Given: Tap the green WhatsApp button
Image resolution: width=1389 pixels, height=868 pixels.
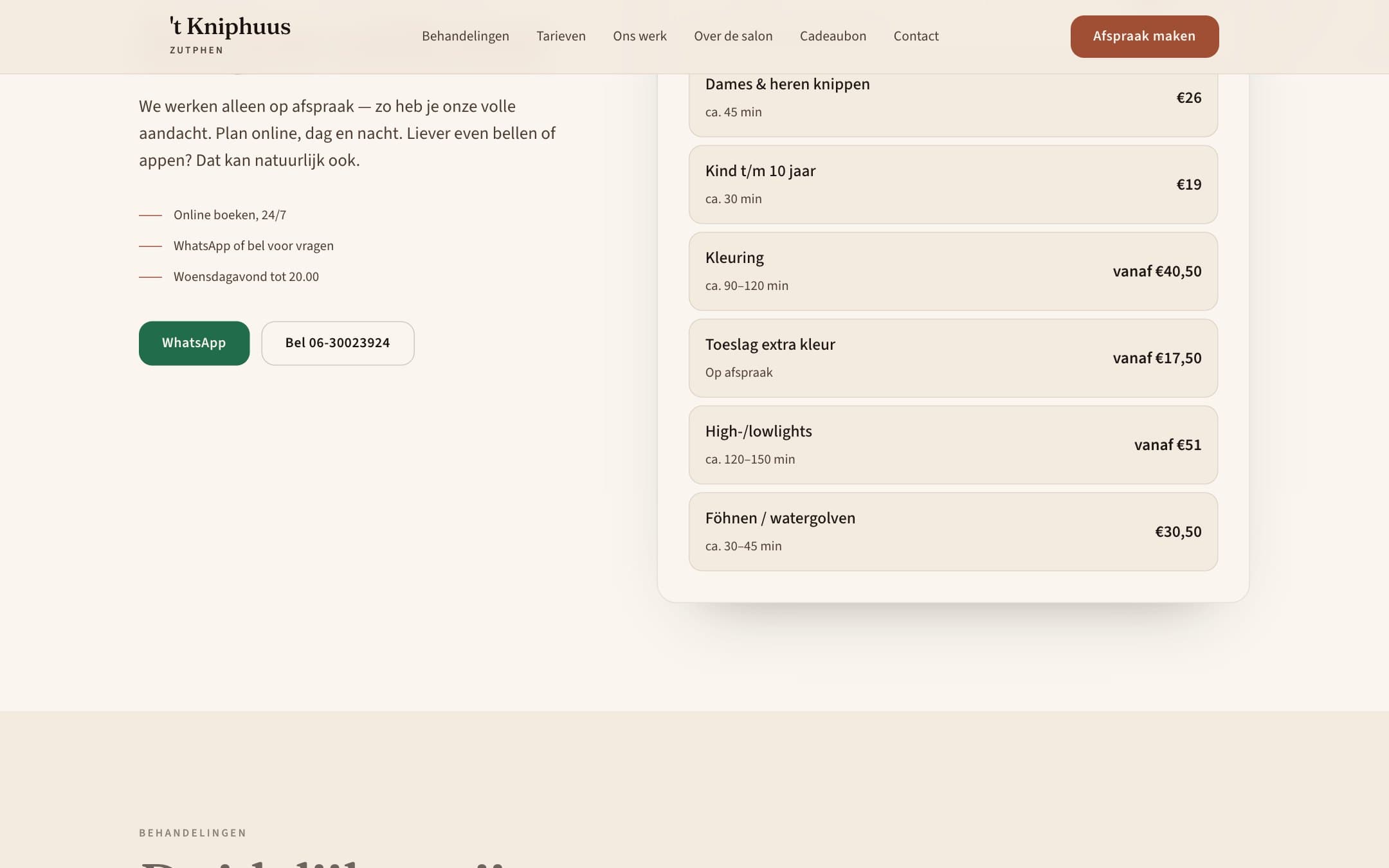Looking at the screenshot, I should click(194, 343).
